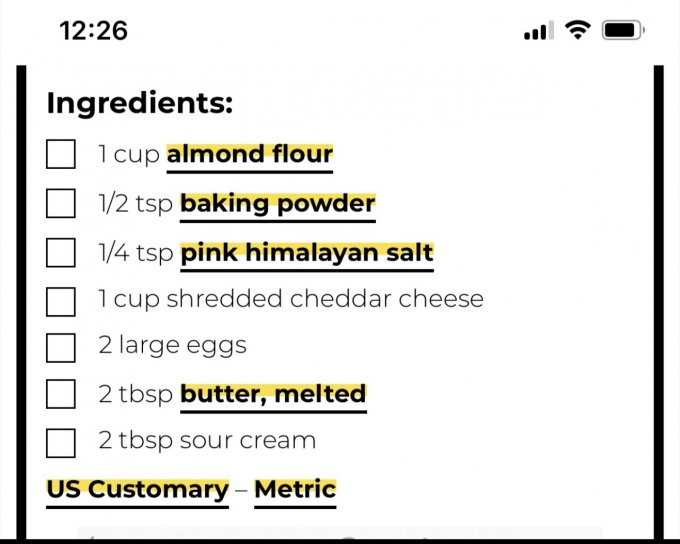Tap the 1 cup shredded cheddar cheese text
This screenshot has height=544, width=680.
click(x=290, y=299)
